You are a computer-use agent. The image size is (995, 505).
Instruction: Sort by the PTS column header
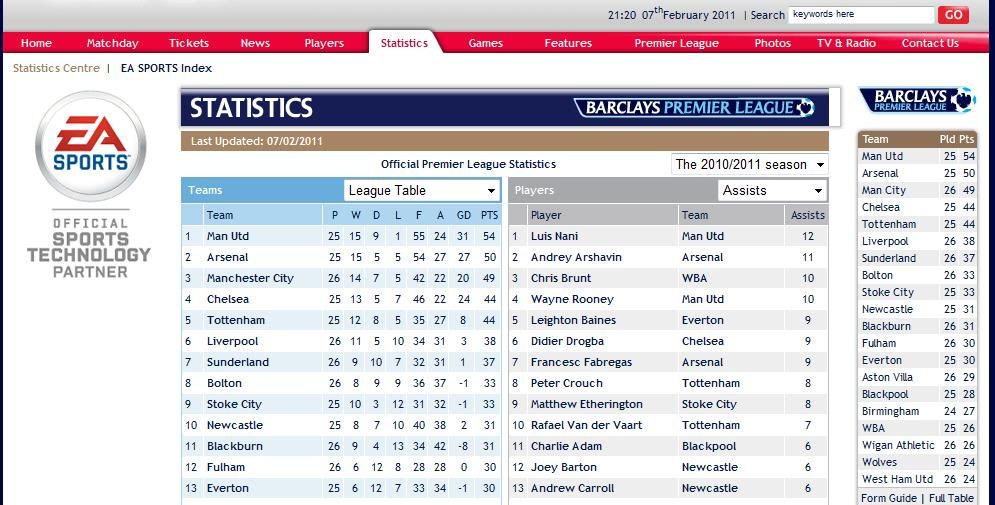[489, 215]
